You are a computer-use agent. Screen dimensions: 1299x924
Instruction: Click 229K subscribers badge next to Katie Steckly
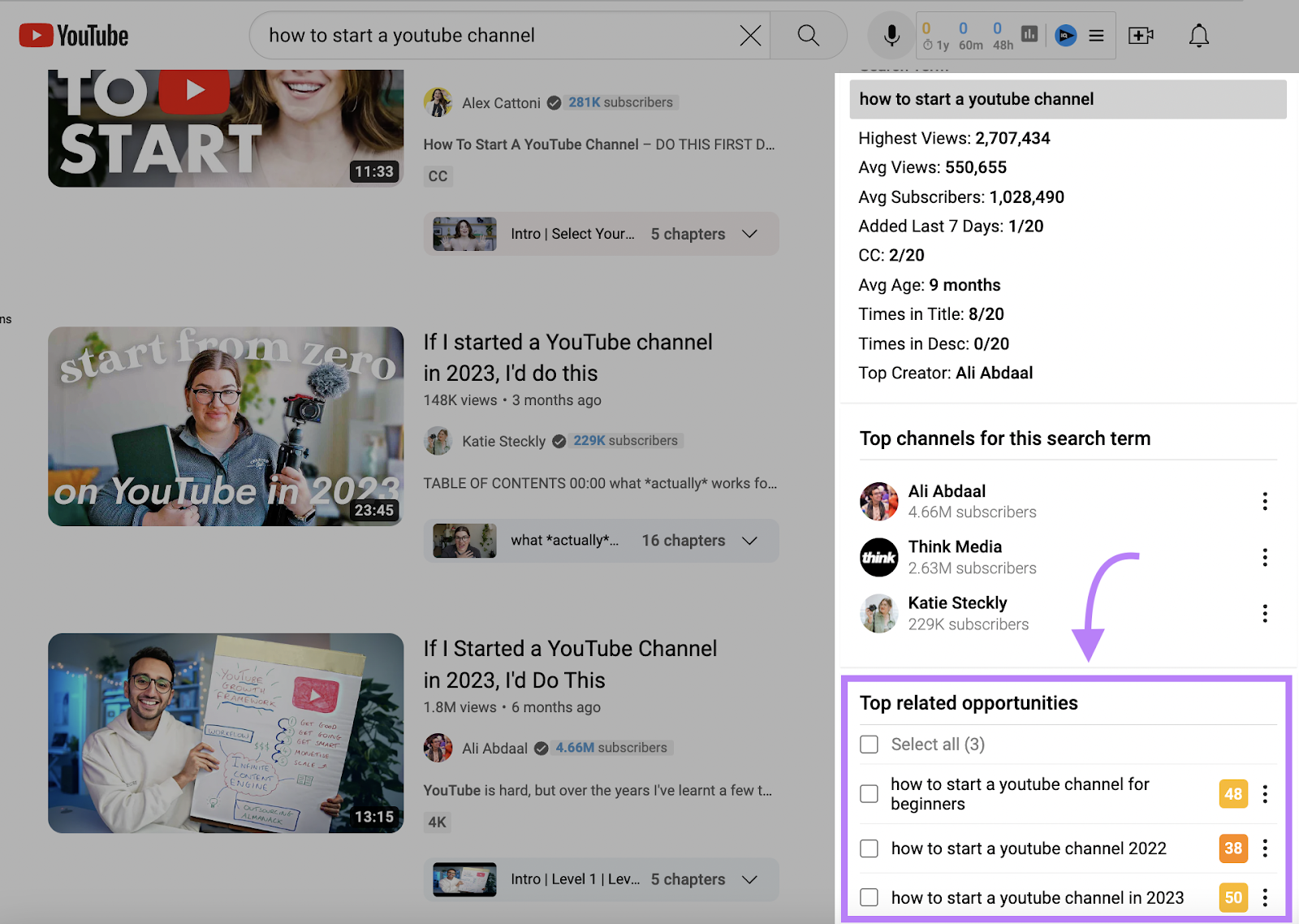pyautogui.click(x=625, y=441)
